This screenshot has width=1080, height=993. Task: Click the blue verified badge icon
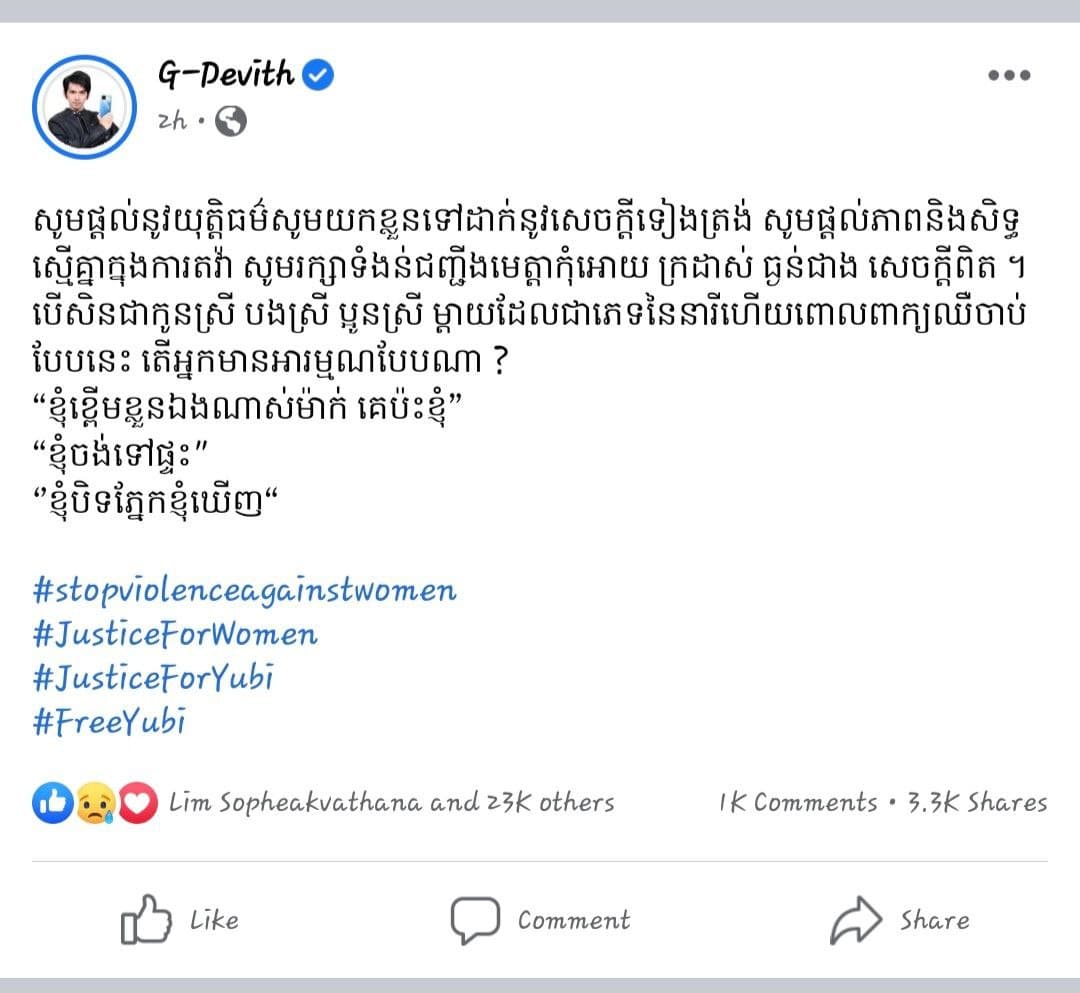[x=319, y=75]
